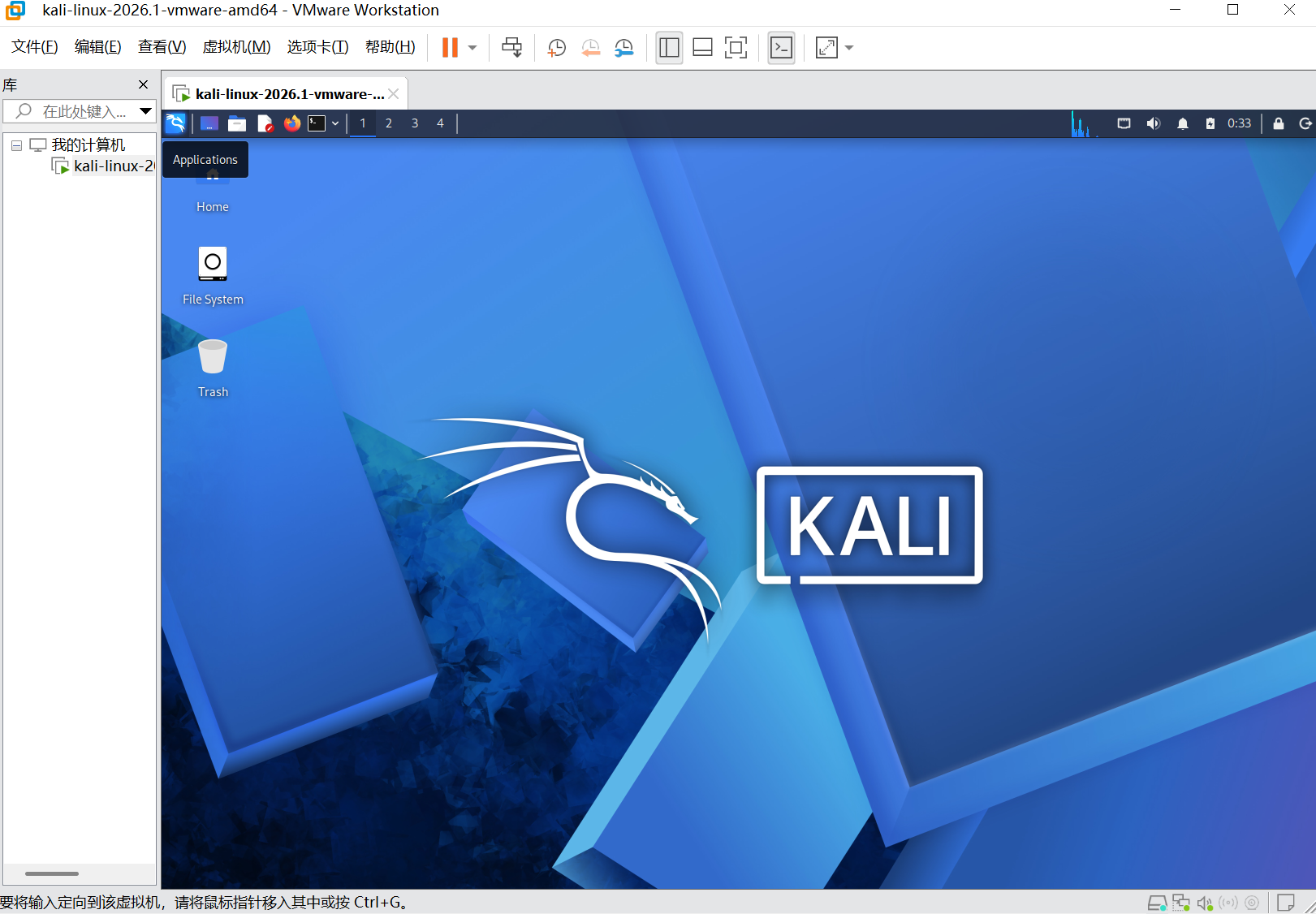Switch to workspace 3
Screen dimensions: 1316x914
[x=415, y=123]
